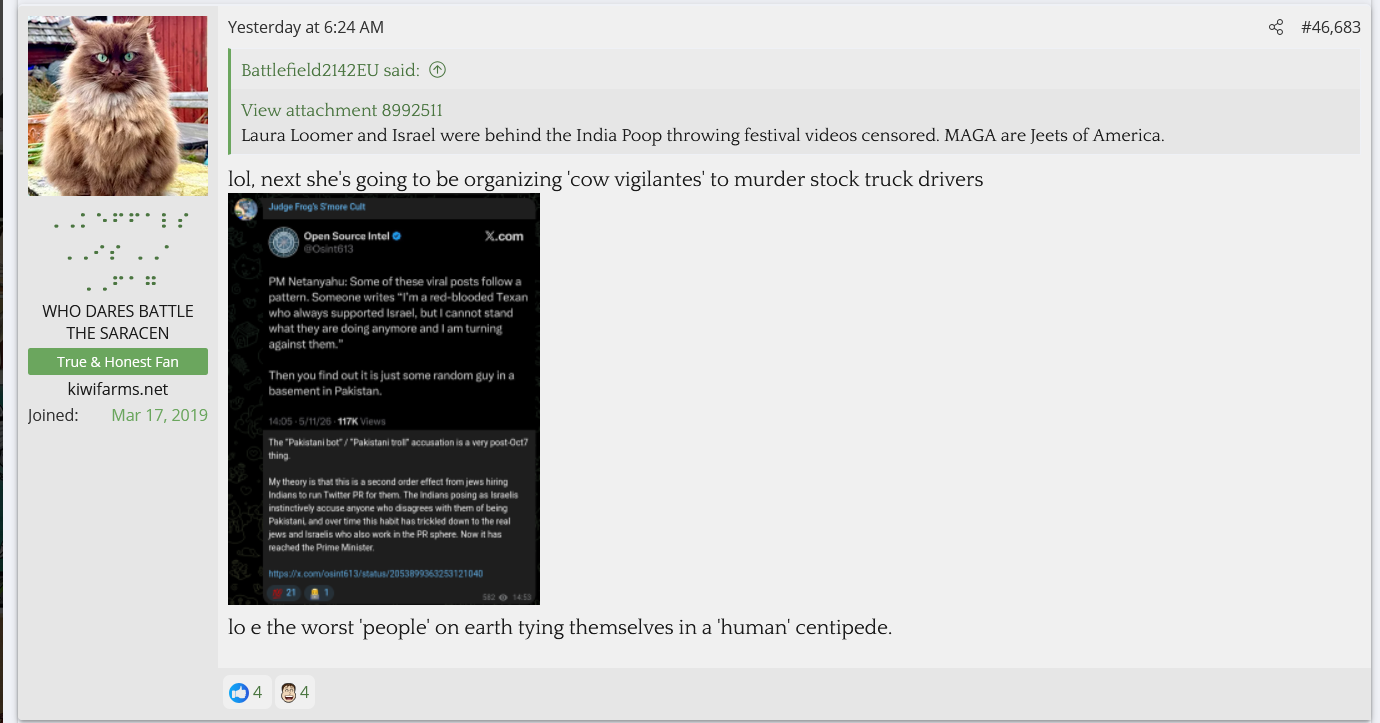Click the green dotted braille username
Image resolution: width=1380 pixels, height=723 pixels.
pos(118,250)
